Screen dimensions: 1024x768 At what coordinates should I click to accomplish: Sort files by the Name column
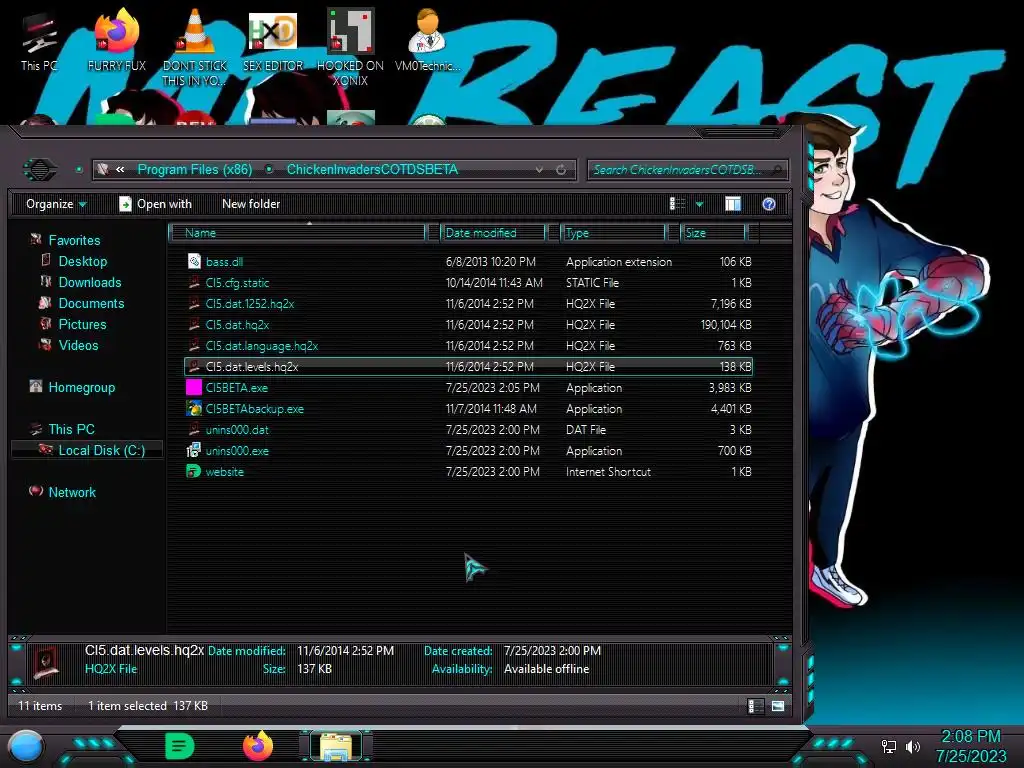coord(297,232)
